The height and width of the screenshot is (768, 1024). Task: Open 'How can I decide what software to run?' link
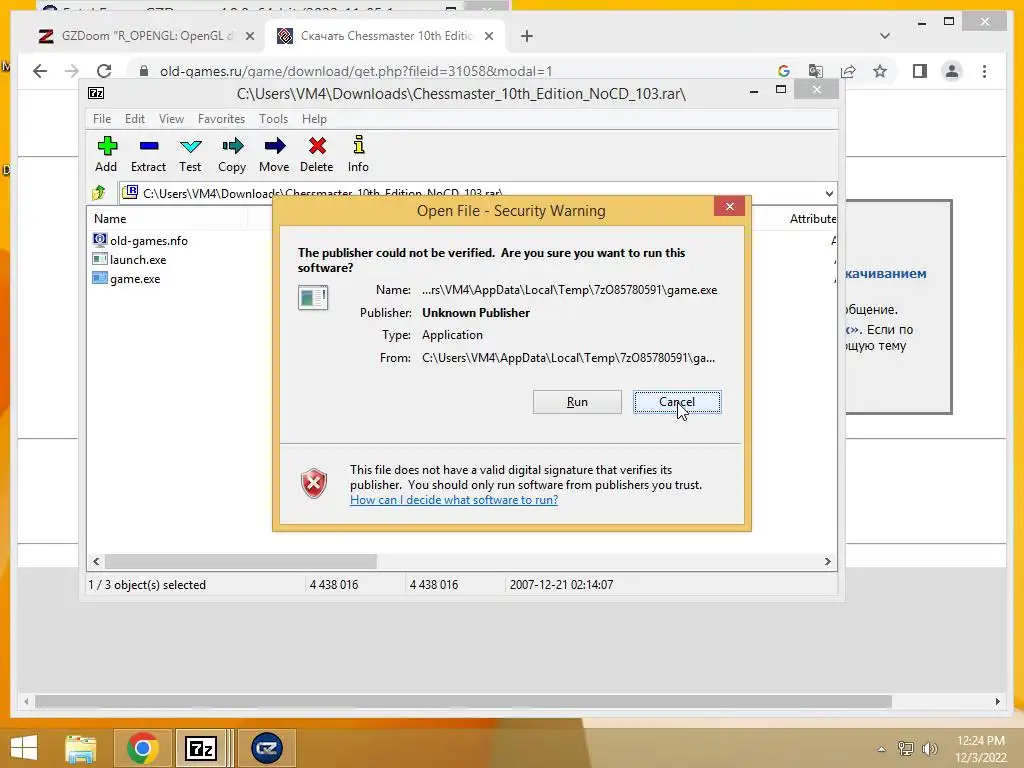coord(454,500)
